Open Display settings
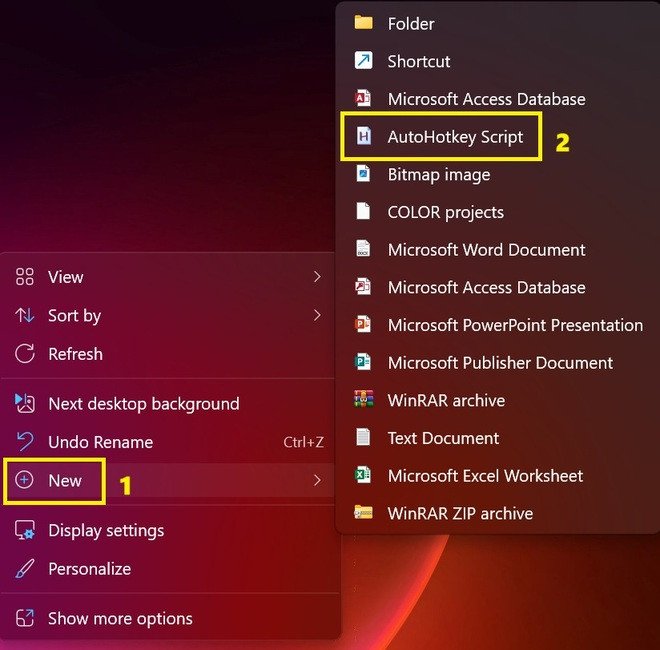The image size is (660, 650). coord(168,530)
